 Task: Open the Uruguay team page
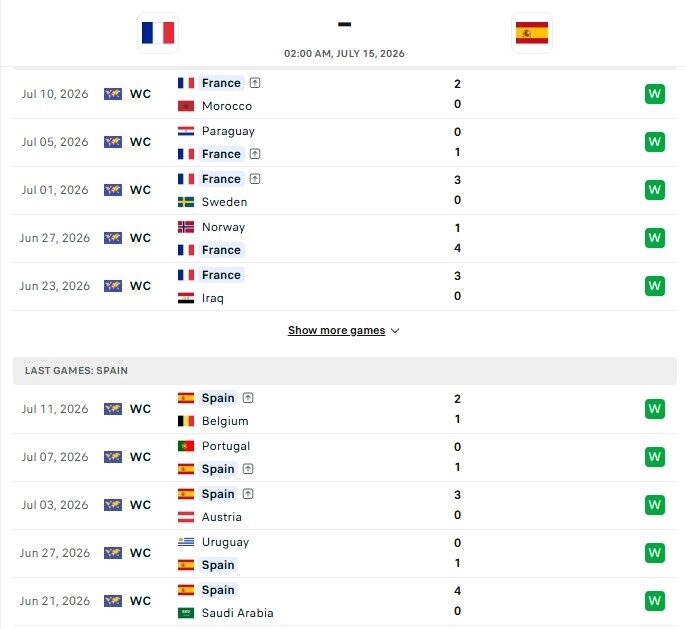[x=225, y=542]
